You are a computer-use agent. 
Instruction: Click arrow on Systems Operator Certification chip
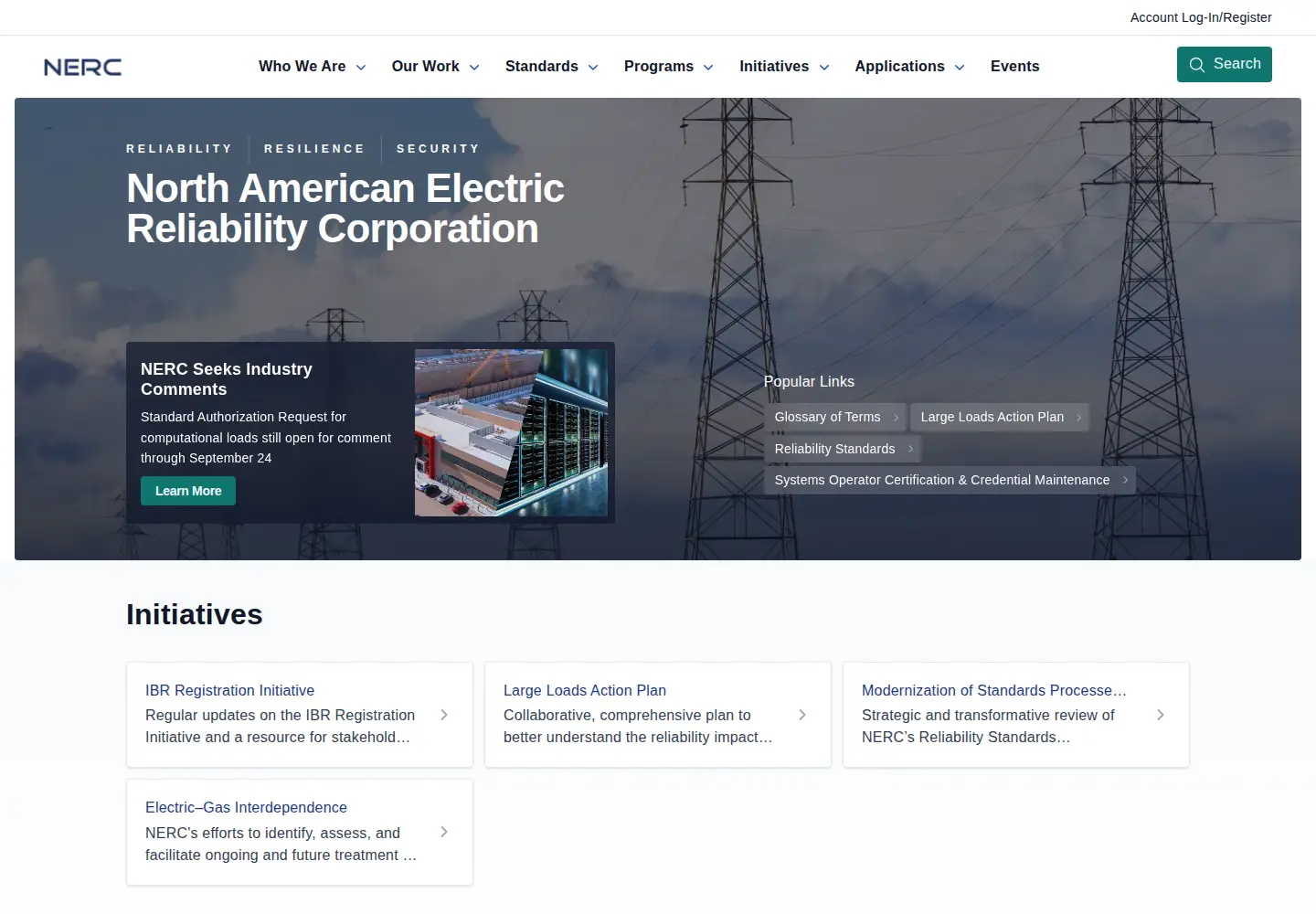1125,480
